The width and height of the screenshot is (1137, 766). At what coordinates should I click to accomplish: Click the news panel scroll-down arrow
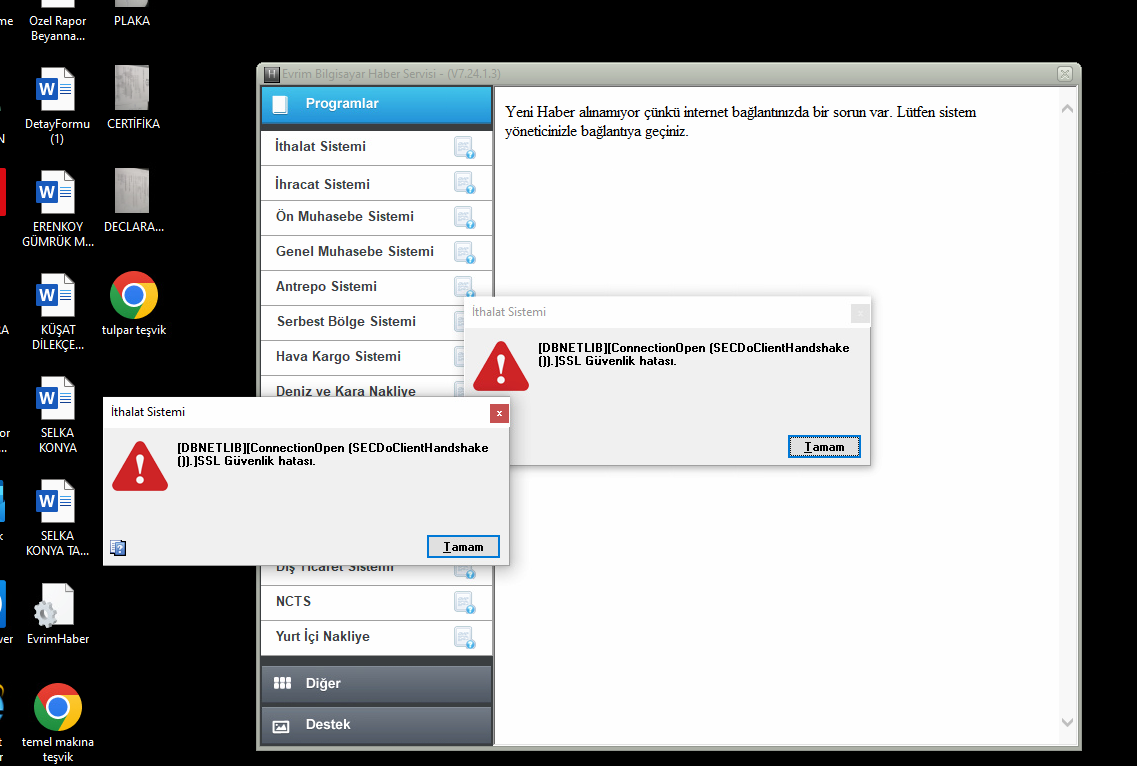point(1067,722)
